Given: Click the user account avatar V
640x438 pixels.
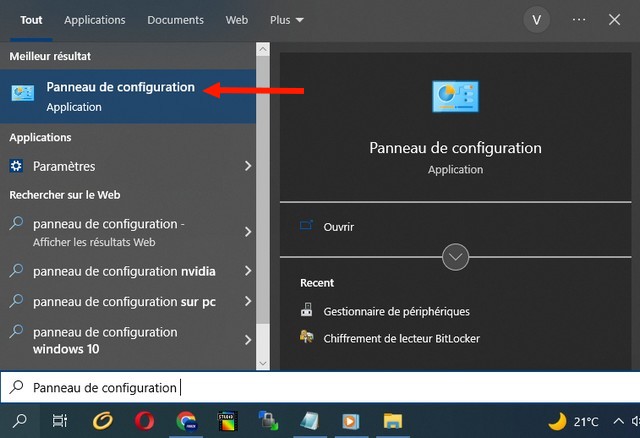Looking at the screenshot, I should (x=539, y=20).
